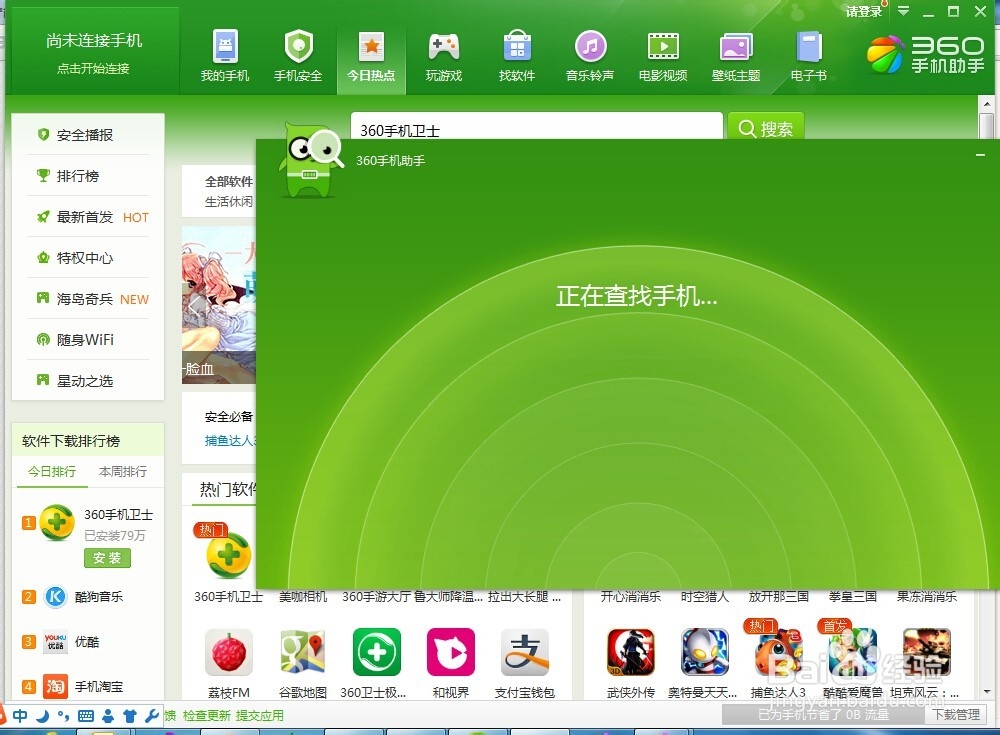This screenshot has width=1000, height=735.
Task: Click the anime banner thumbnail
Action: 219,305
